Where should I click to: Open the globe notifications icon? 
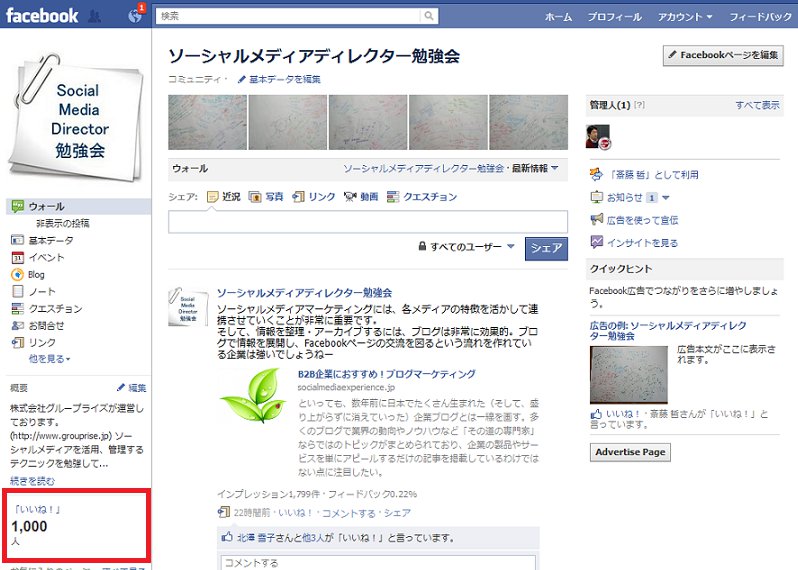point(135,16)
